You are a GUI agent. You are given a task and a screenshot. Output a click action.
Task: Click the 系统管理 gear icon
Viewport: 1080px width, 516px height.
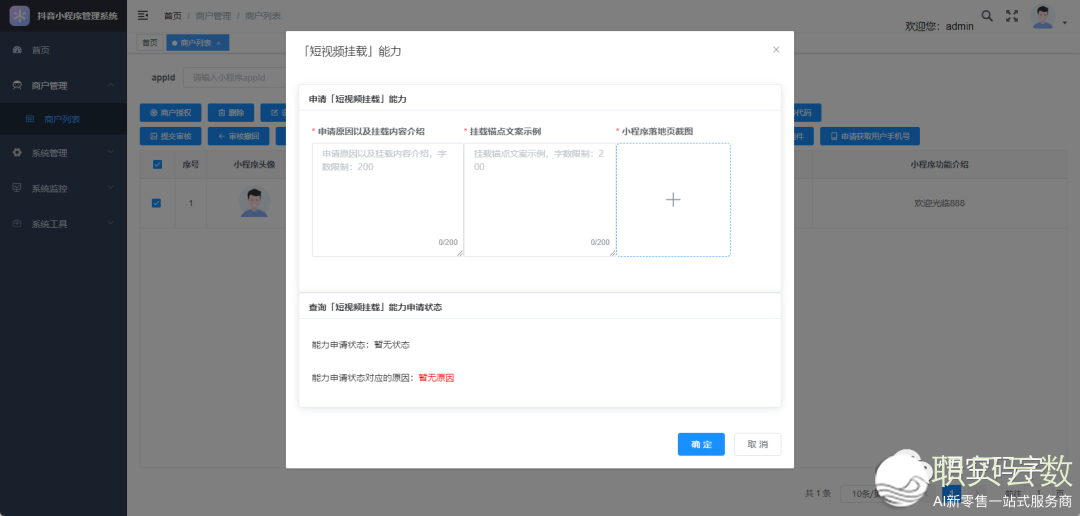tap(17, 153)
